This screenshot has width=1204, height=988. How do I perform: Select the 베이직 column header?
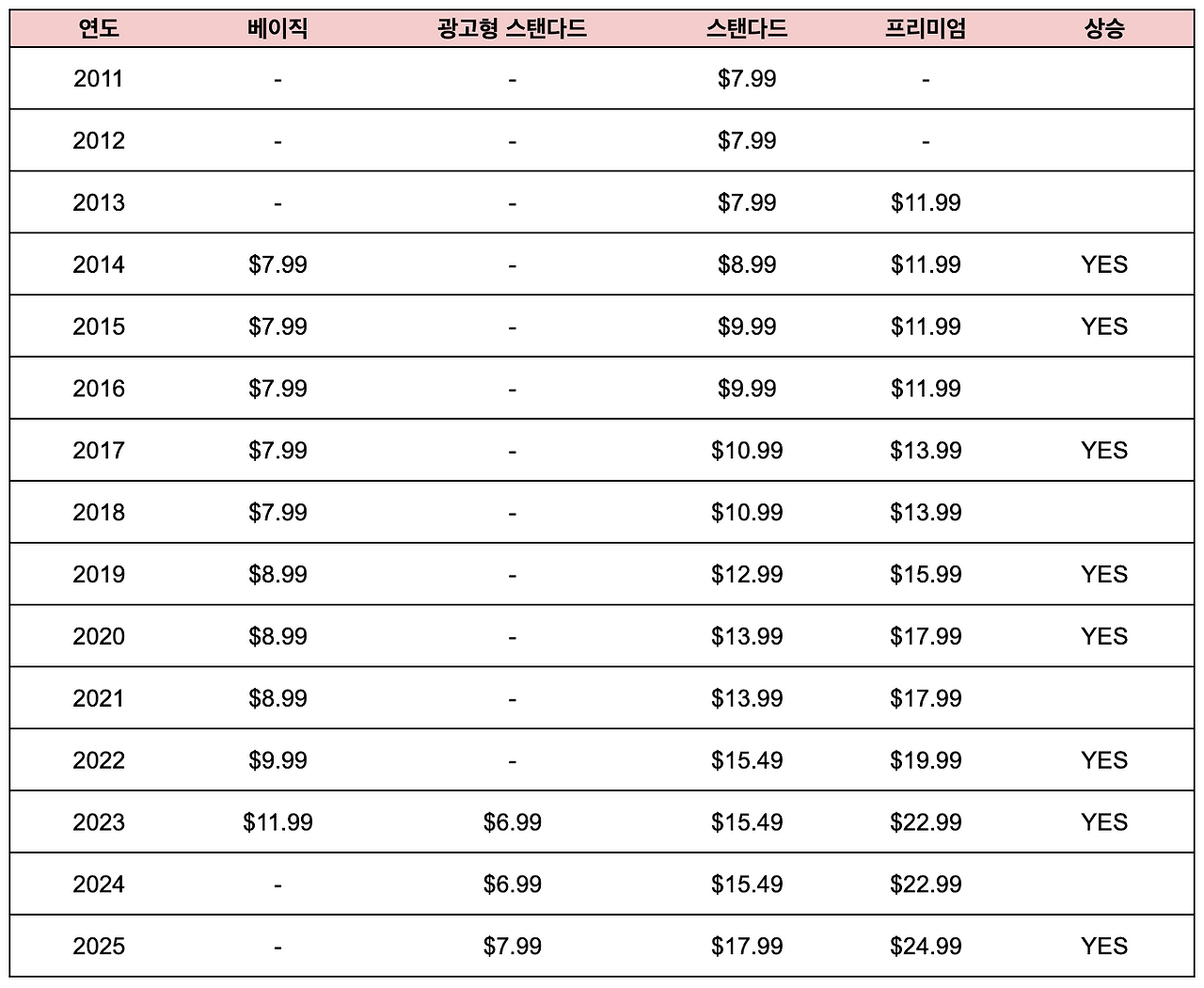tap(277, 28)
